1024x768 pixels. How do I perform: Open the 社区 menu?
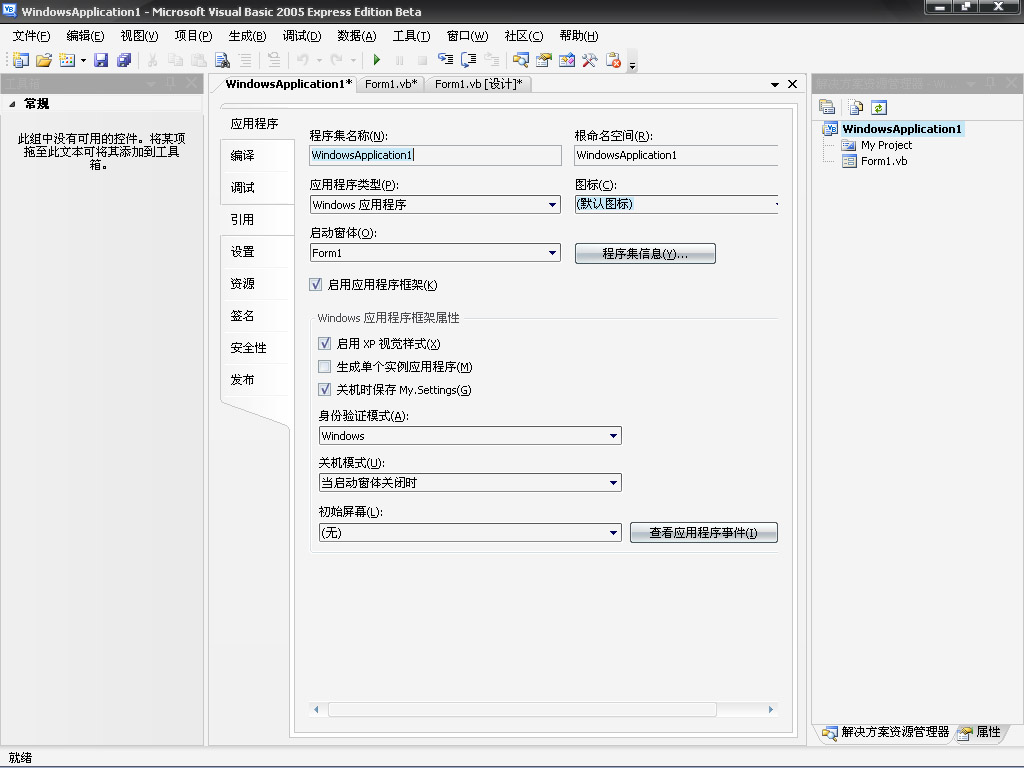(x=524, y=36)
